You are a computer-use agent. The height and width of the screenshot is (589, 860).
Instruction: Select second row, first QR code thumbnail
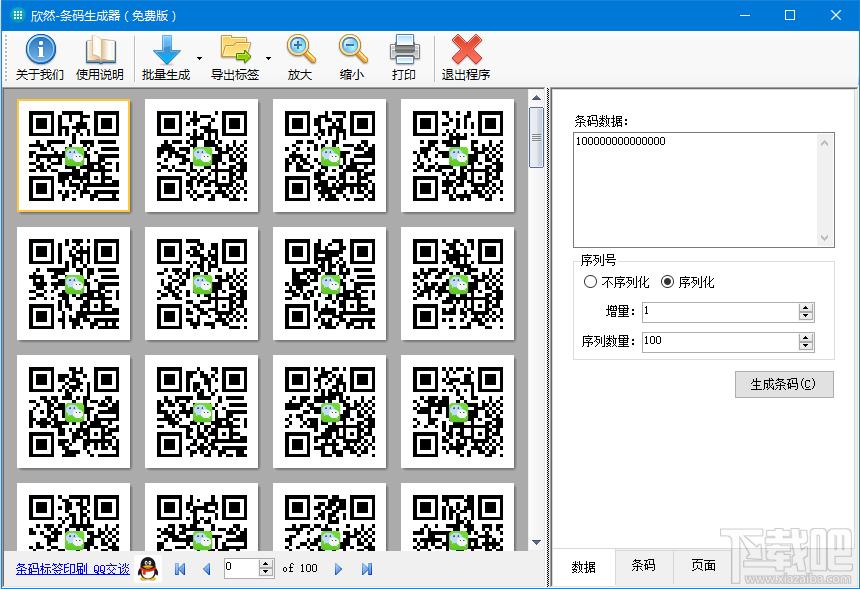pyautogui.click(x=73, y=284)
